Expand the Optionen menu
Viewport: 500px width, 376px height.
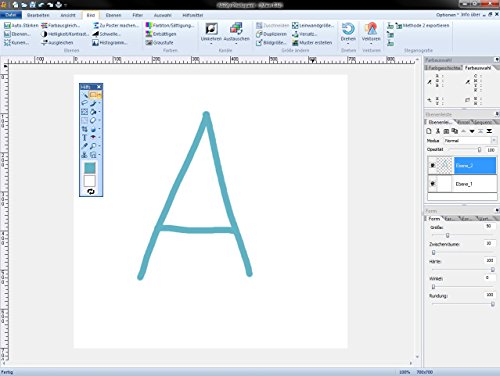pyautogui.click(x=447, y=15)
